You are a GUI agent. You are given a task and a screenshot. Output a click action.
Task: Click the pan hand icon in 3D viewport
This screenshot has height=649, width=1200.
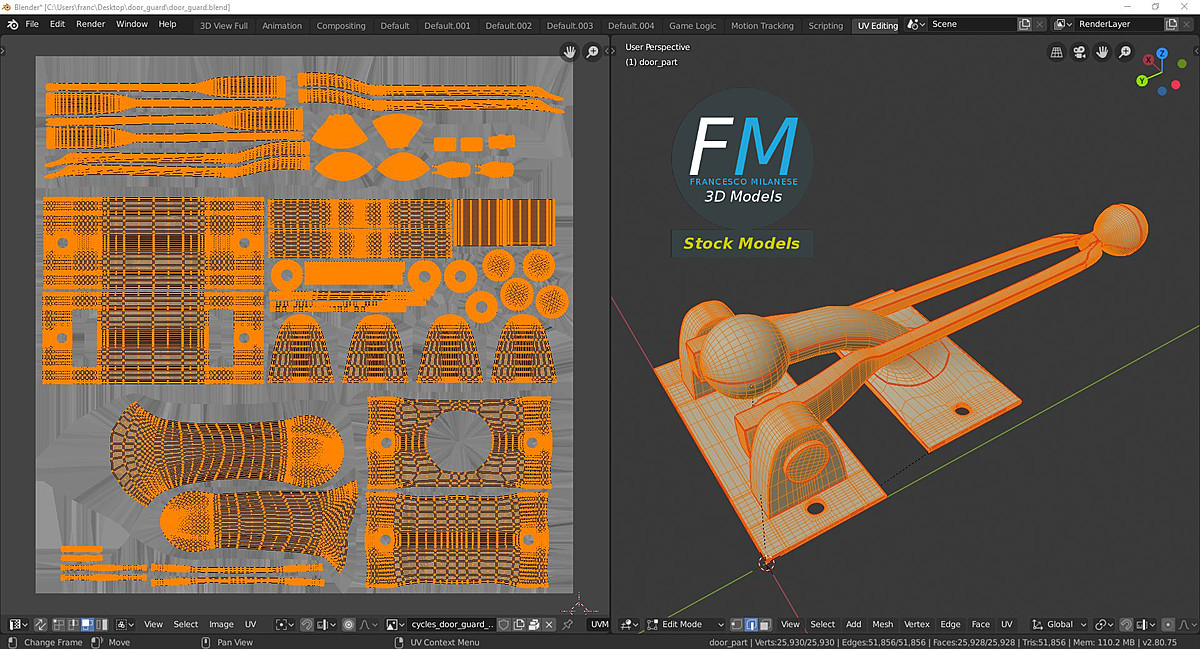pyautogui.click(x=1102, y=52)
